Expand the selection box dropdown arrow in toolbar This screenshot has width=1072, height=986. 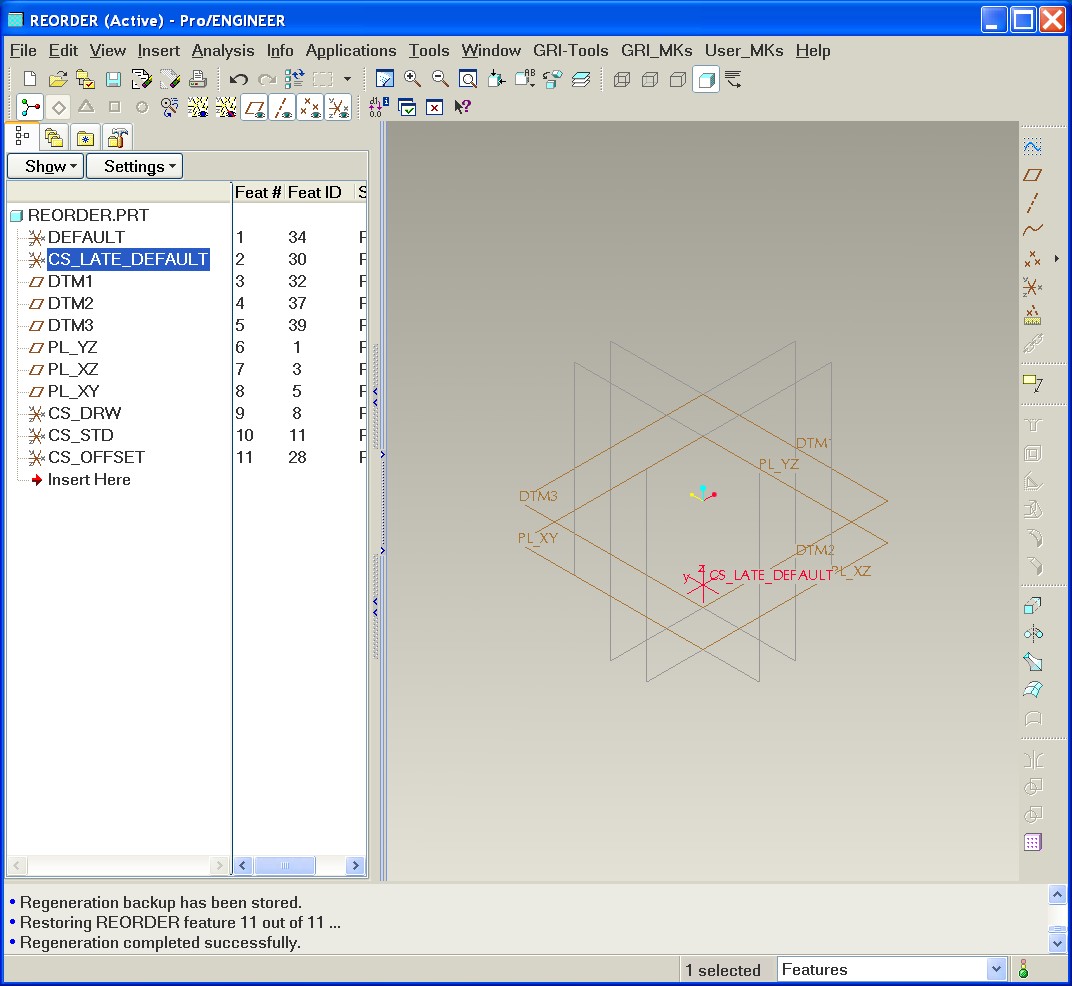347,79
